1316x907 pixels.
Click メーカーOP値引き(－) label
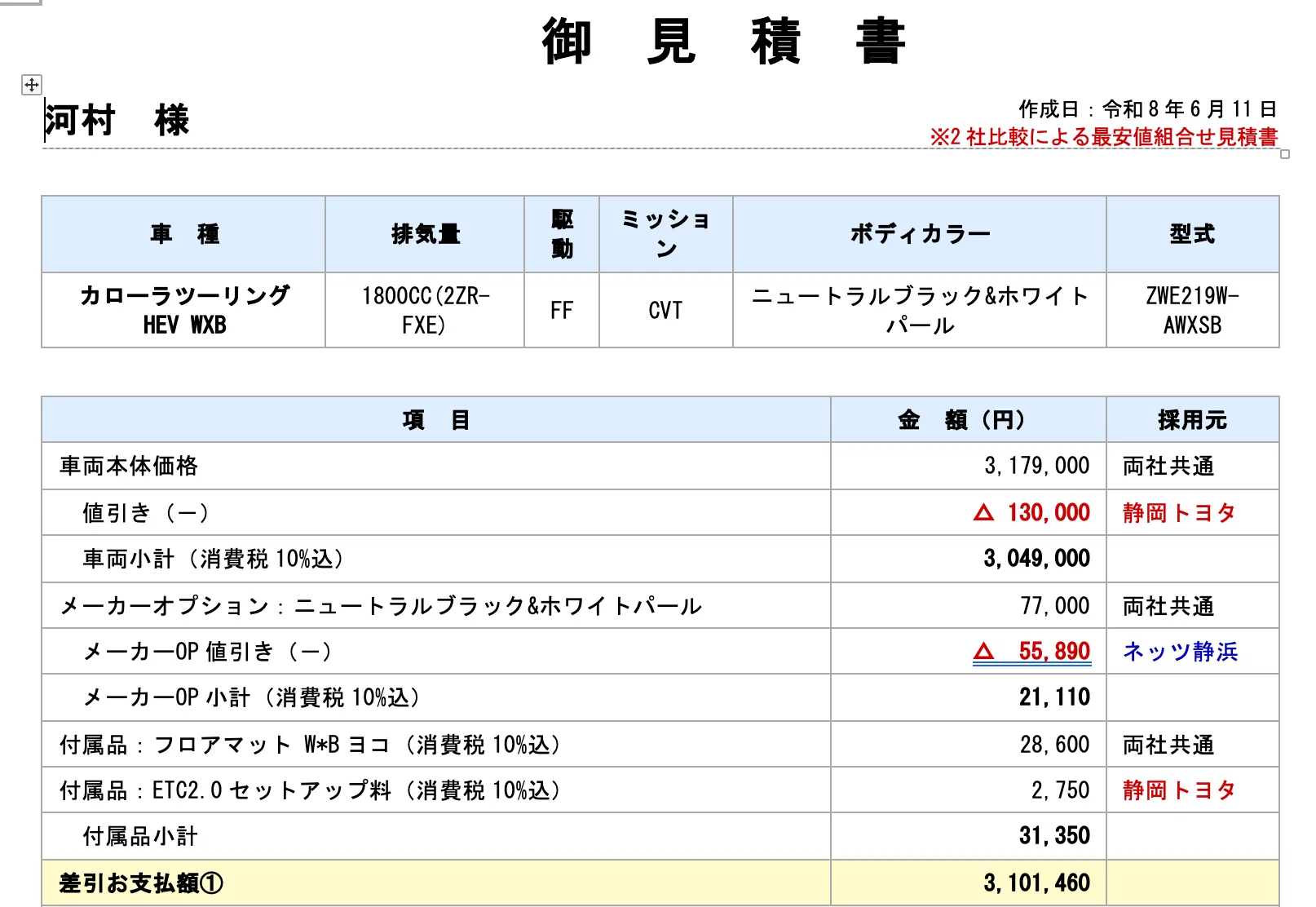coord(208,652)
